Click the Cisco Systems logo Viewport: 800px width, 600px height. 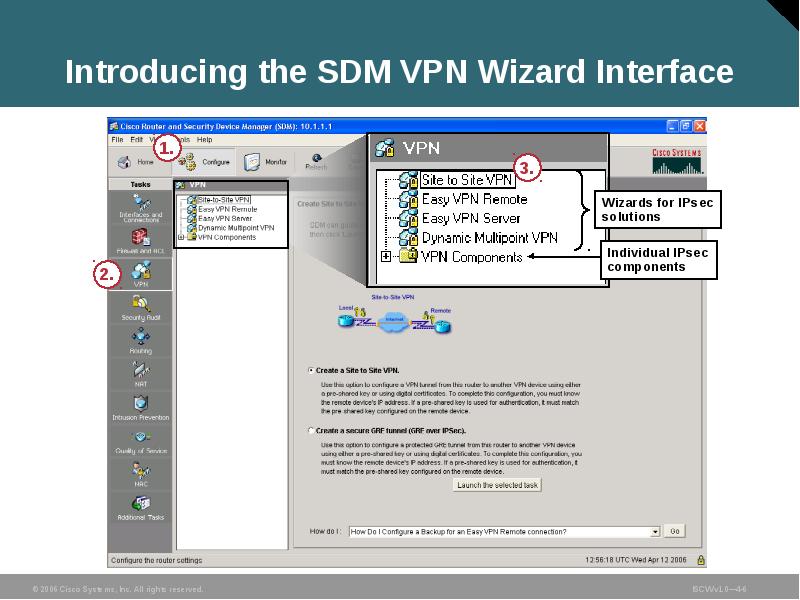click(677, 161)
